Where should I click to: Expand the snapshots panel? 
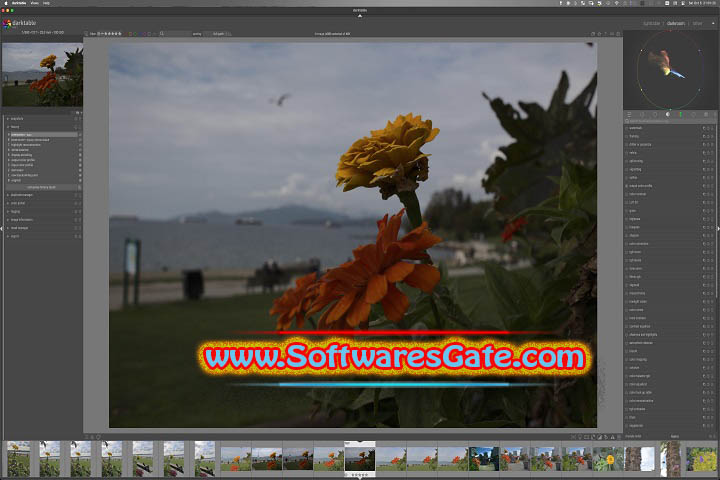(x=8, y=119)
